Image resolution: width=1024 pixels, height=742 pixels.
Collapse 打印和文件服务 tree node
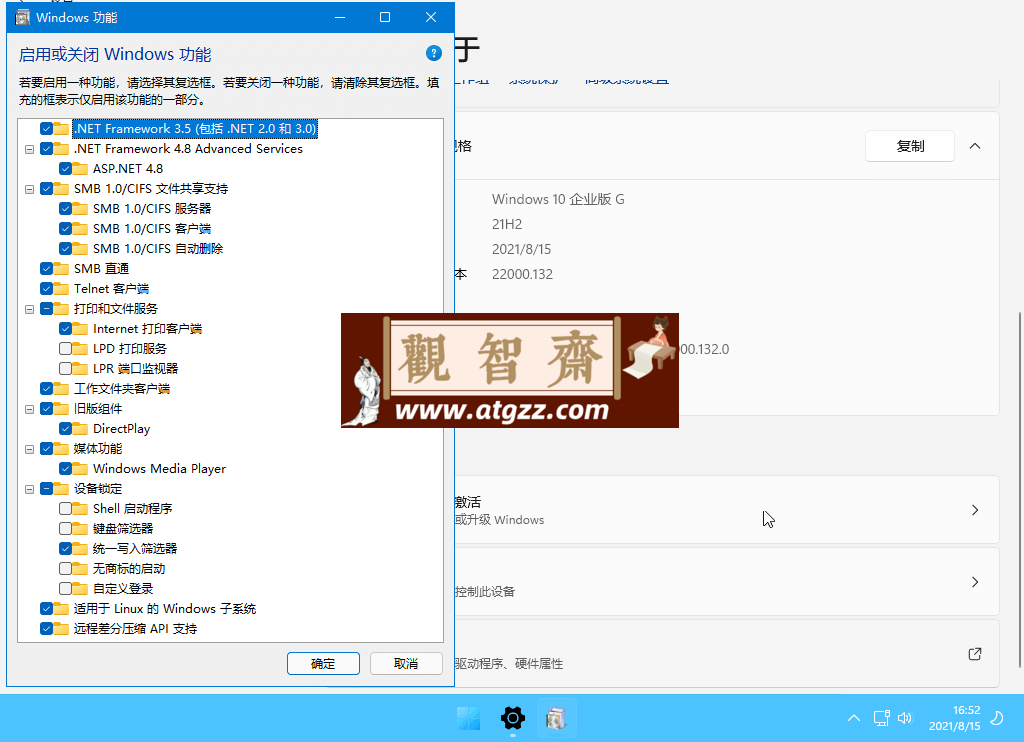tap(29, 310)
